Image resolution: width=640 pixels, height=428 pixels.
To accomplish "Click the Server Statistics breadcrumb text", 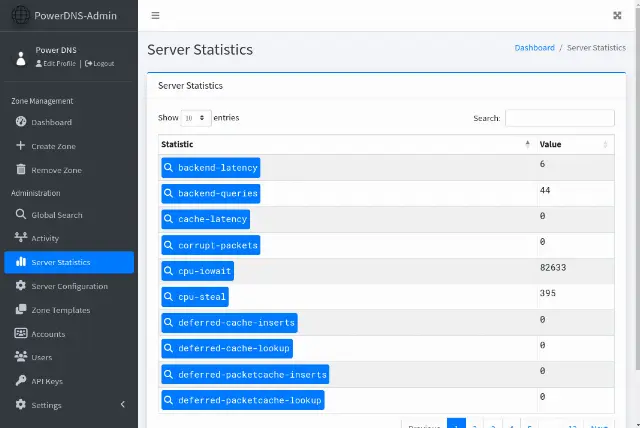I will (x=596, y=48).
